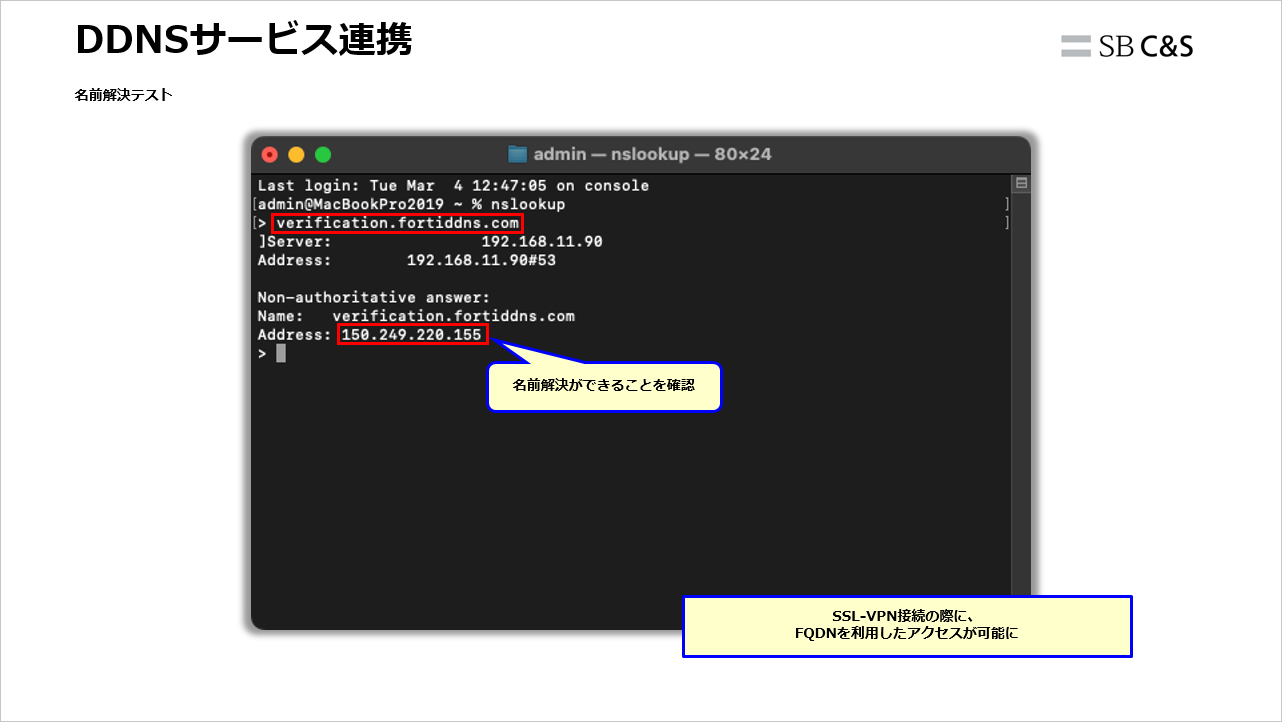Image resolution: width=1282 pixels, height=722 pixels.
Task: Click the 'SSL-VPN接続の際に' note box
Action: (x=907, y=626)
